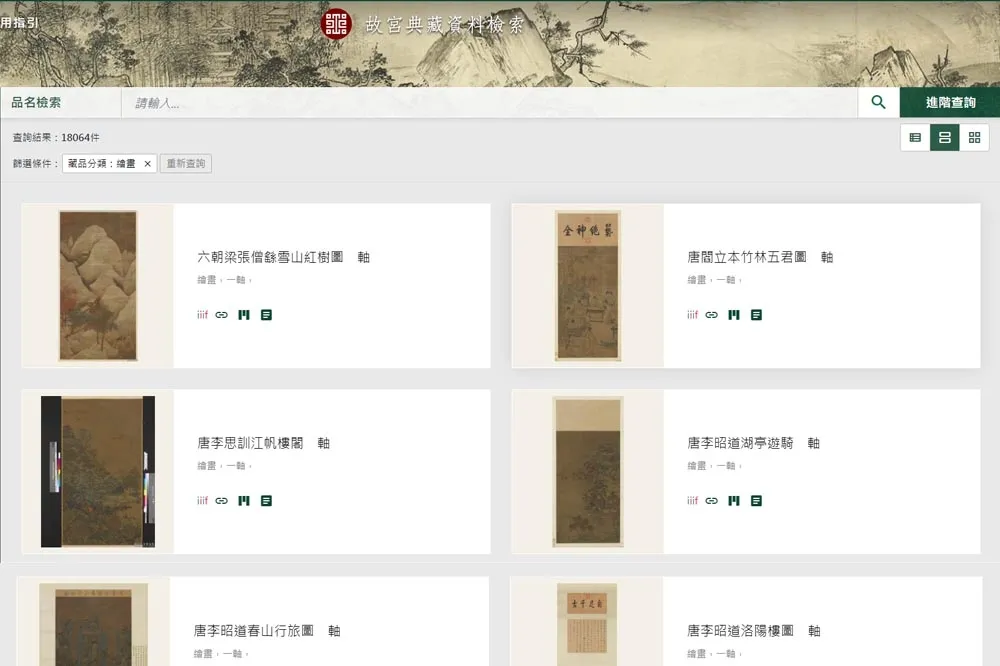The width and height of the screenshot is (1000, 666).
Task: Open museum icon for 六朝梁張僧繇雪山紅樹圖
Action: (244, 314)
